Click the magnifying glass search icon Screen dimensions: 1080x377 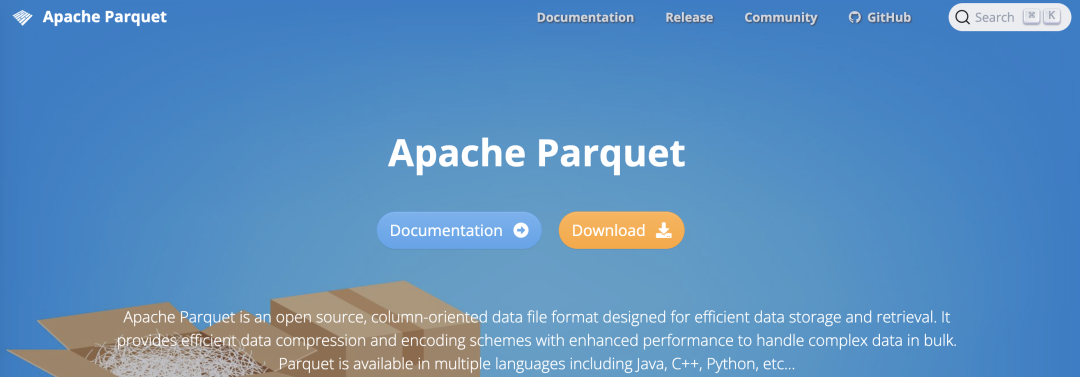962,17
